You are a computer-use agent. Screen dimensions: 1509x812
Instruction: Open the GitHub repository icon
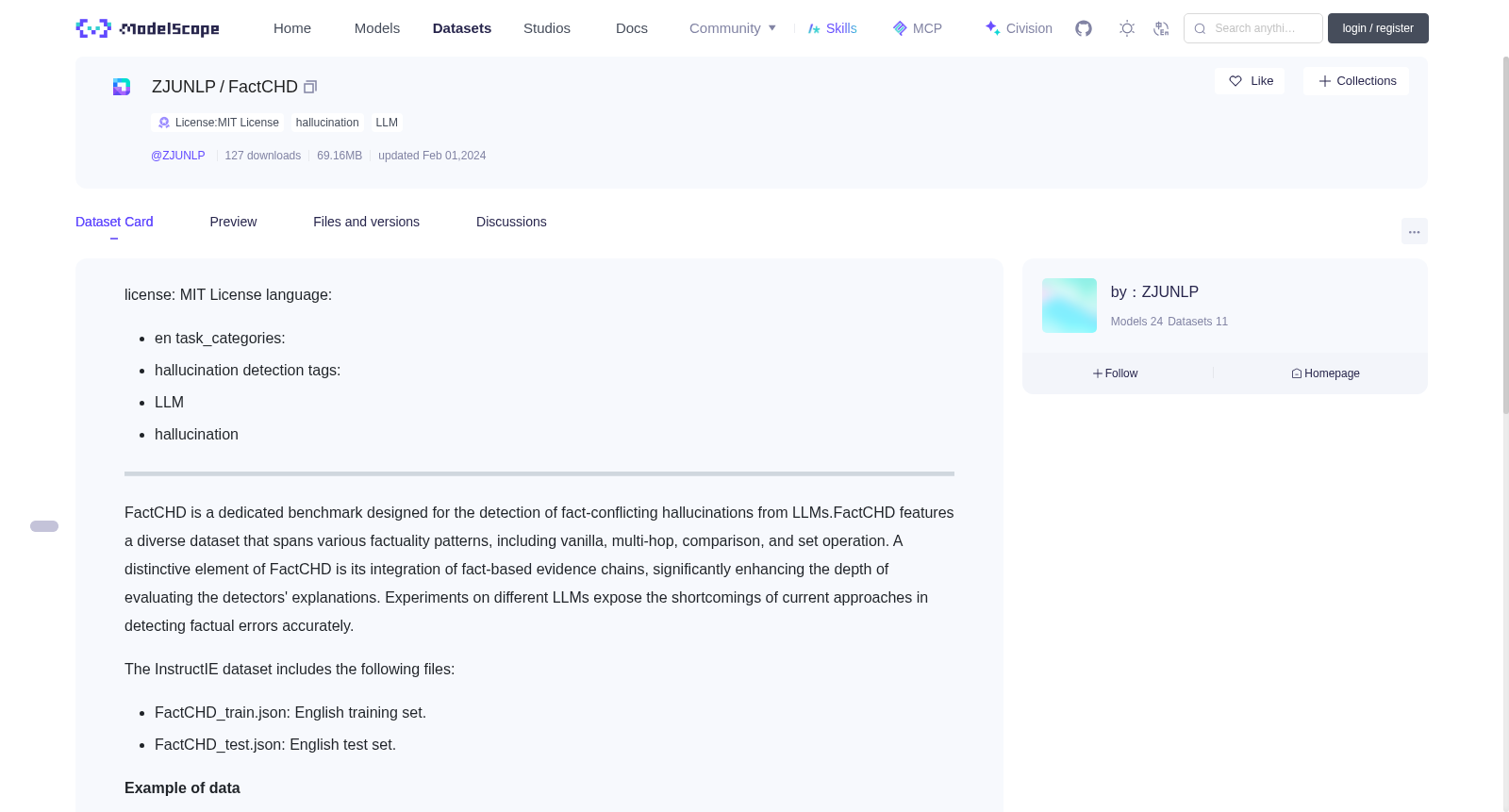pos(1084,28)
